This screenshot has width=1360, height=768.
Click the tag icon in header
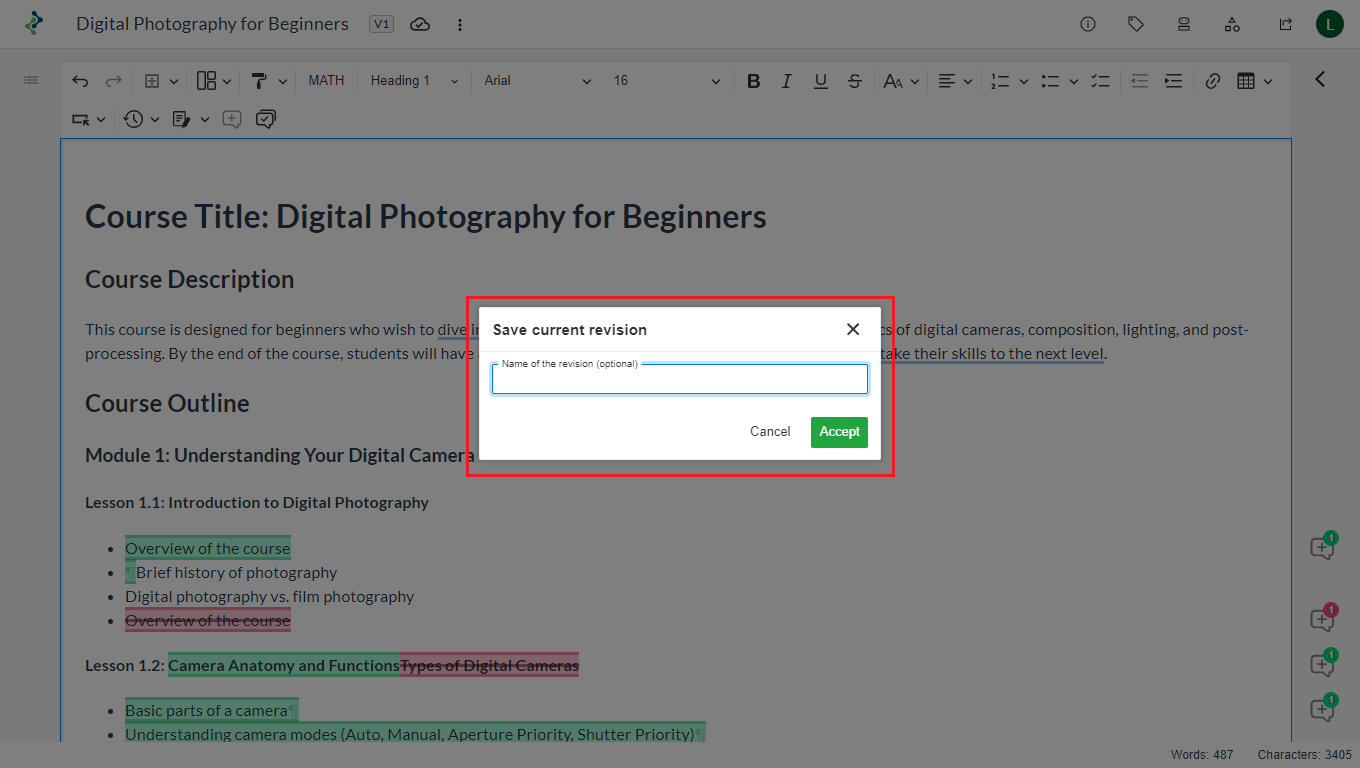(1136, 24)
